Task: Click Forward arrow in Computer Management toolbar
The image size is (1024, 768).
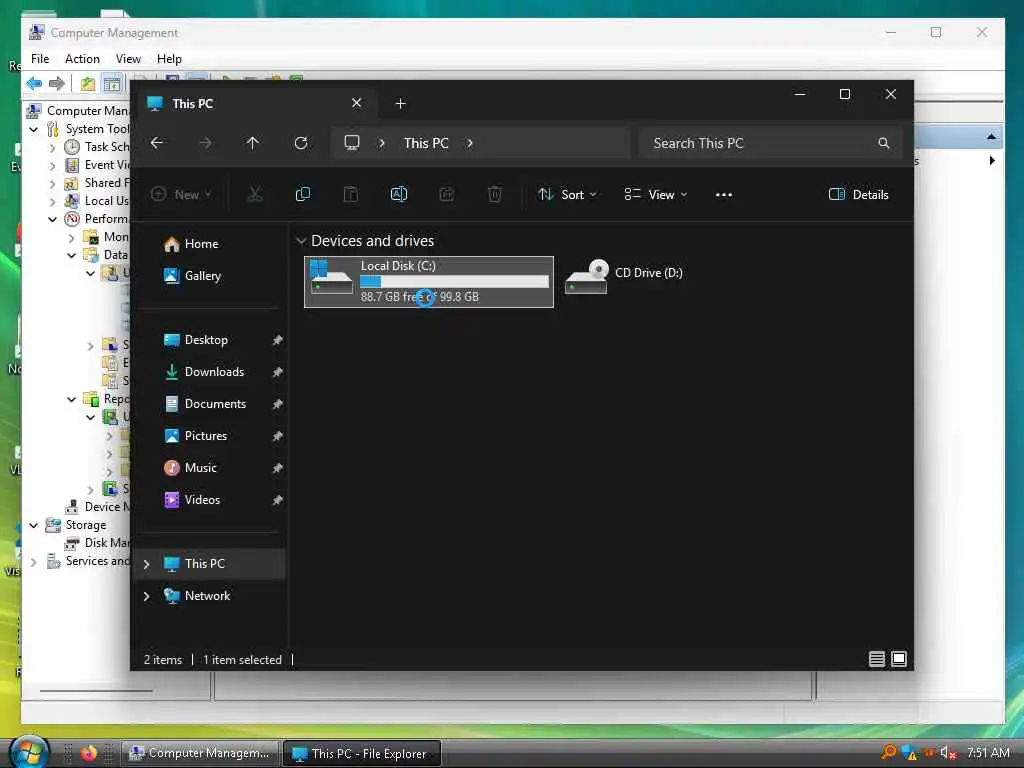Action: (x=57, y=84)
